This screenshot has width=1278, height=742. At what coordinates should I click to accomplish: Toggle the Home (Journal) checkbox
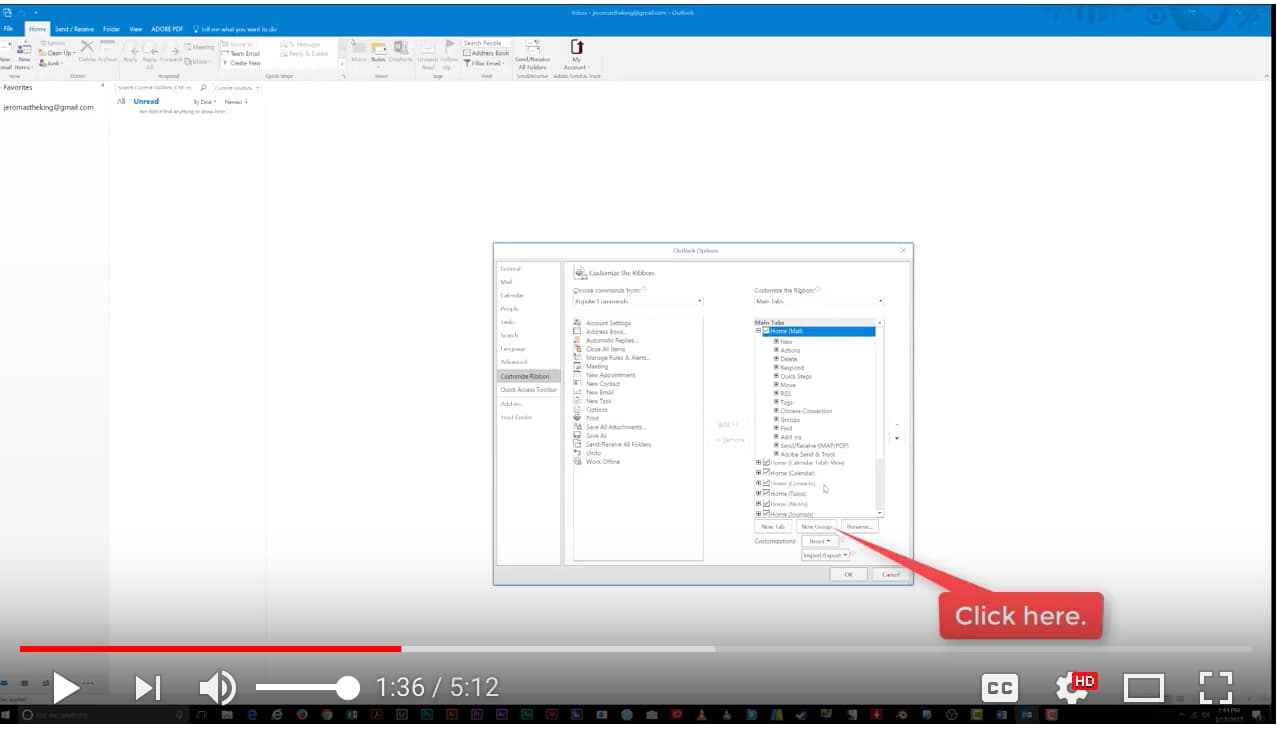coord(765,514)
